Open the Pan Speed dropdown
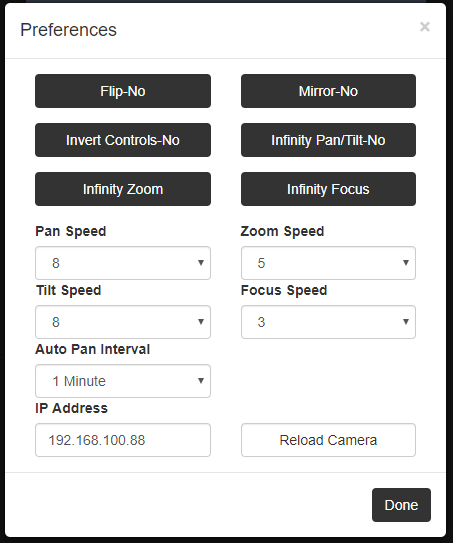The width and height of the screenshot is (453, 543). pos(123,263)
